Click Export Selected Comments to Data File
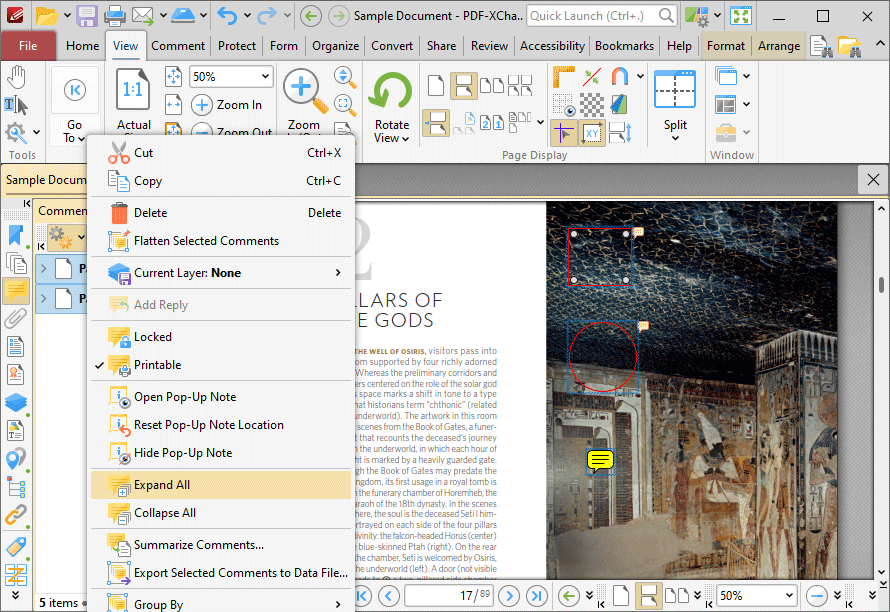Image resolution: width=890 pixels, height=612 pixels. coord(221,573)
